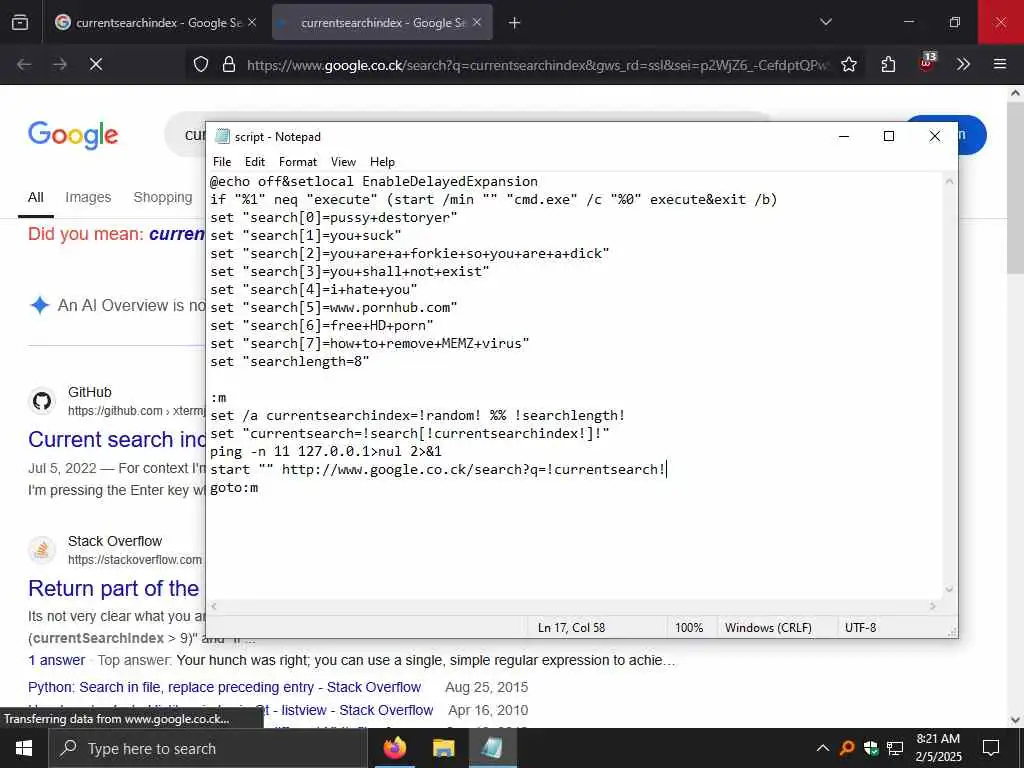Open Notepad's Format menu
Image resolution: width=1024 pixels, height=768 pixels.
[298, 162]
